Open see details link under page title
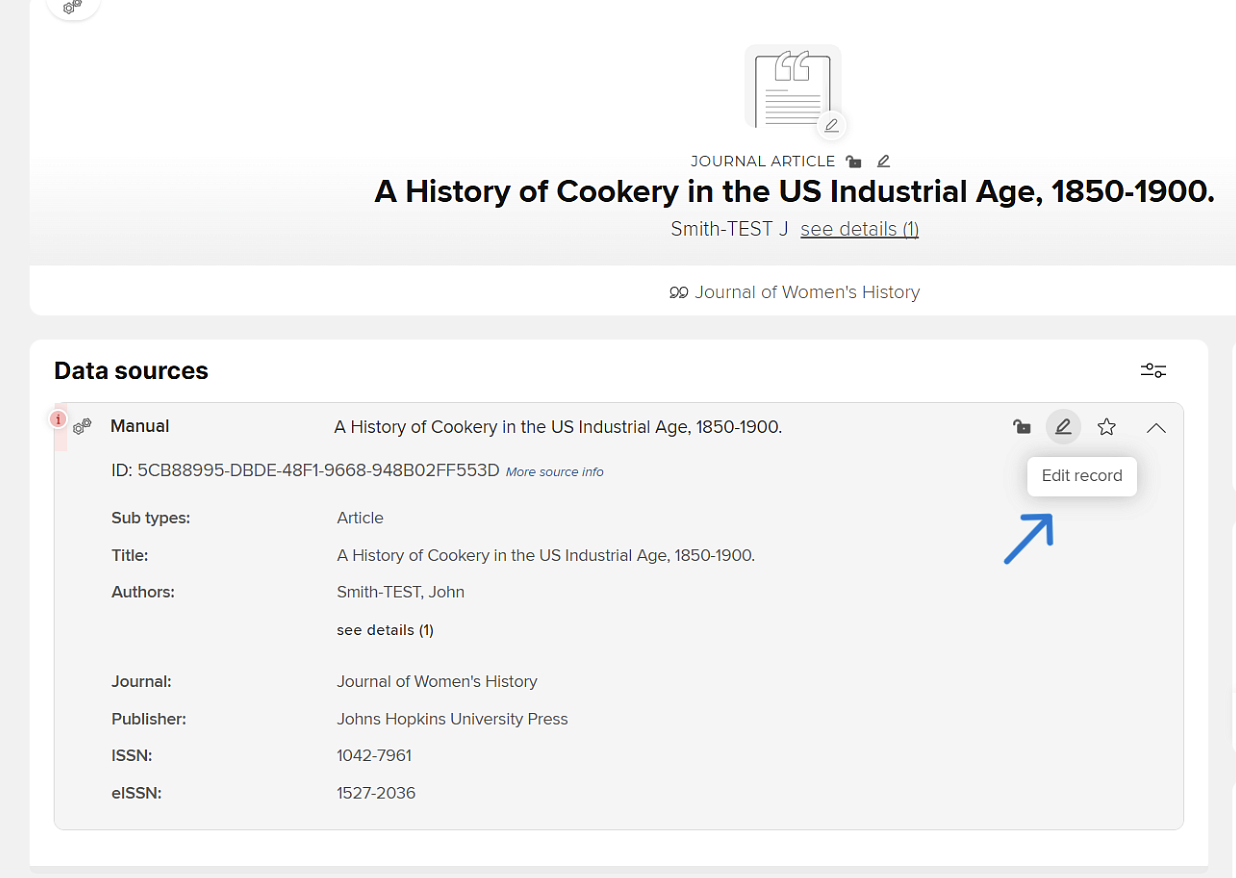 click(859, 229)
